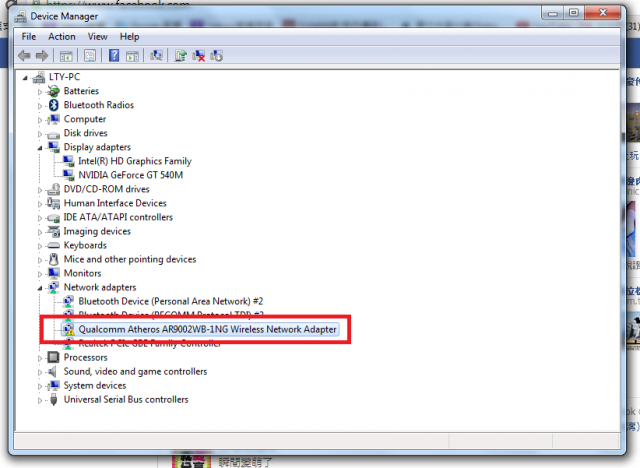Collapse the Network adapters node arrow
Image resolution: width=640 pixels, height=468 pixels.
click(40, 288)
